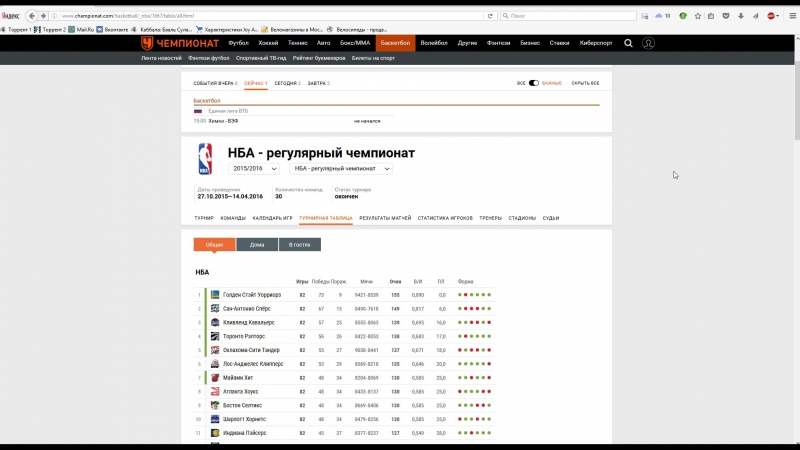Open the browser hamburger menu

[792, 16]
